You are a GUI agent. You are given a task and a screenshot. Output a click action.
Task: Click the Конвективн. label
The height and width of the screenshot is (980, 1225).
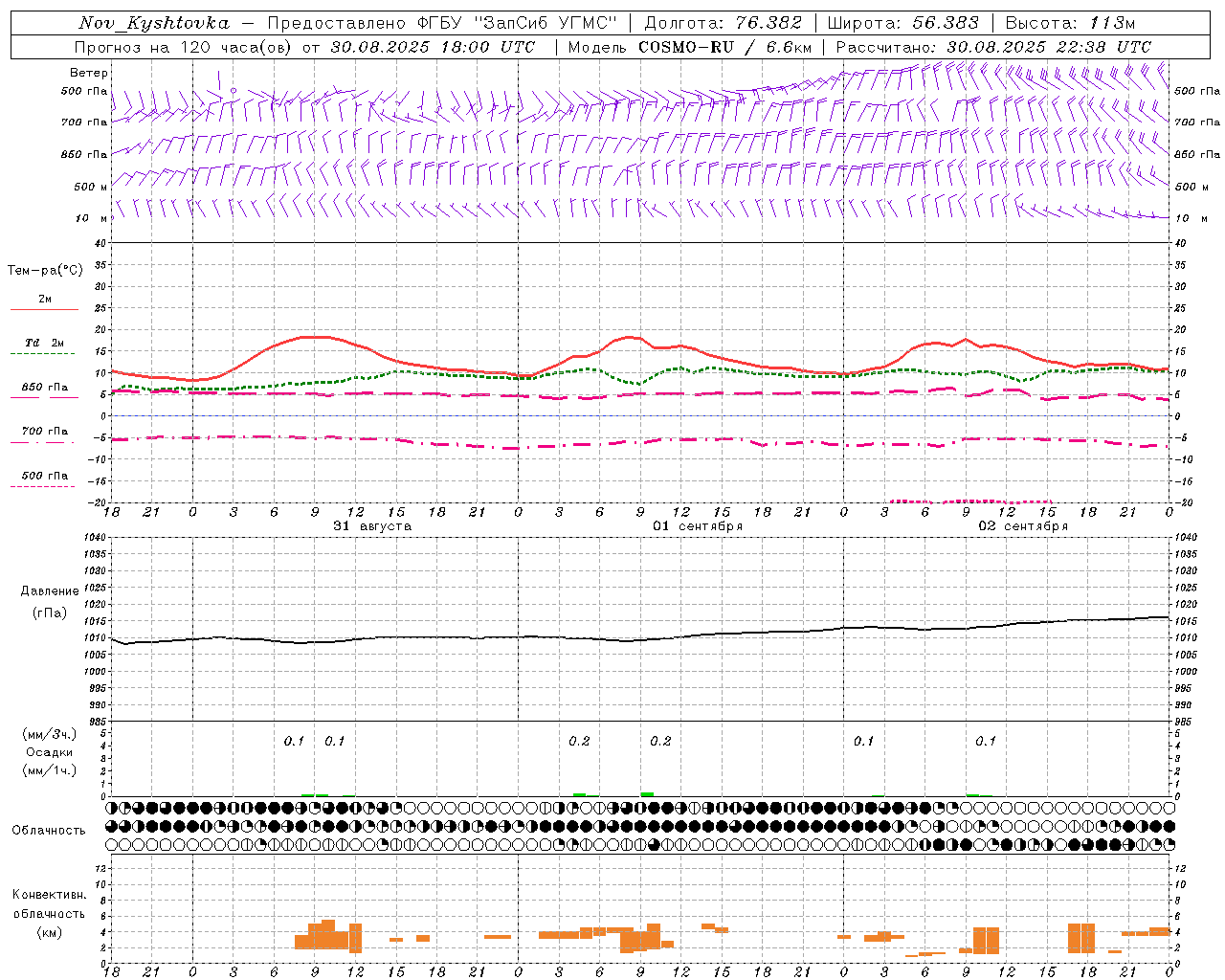click(x=50, y=895)
